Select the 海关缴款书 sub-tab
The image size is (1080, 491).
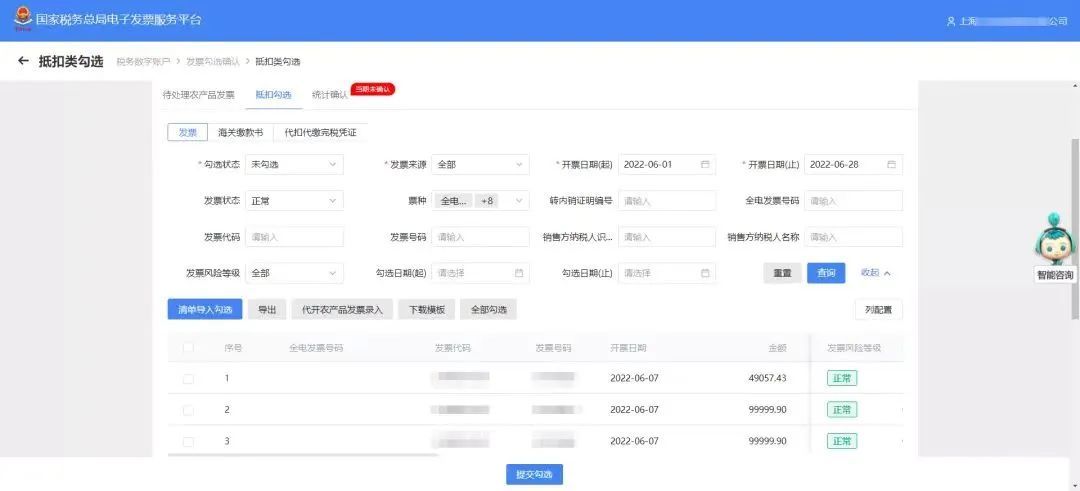click(240, 132)
